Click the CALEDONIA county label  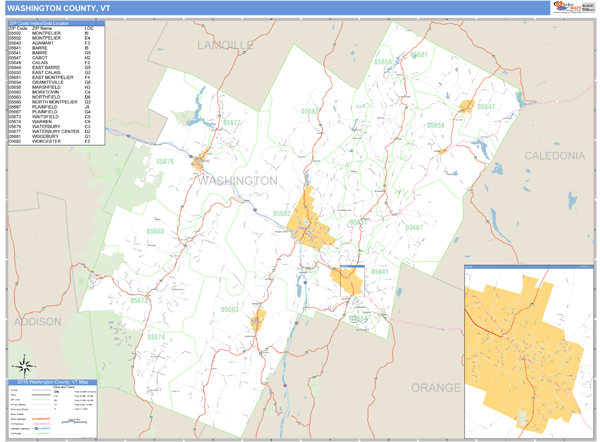(554, 156)
